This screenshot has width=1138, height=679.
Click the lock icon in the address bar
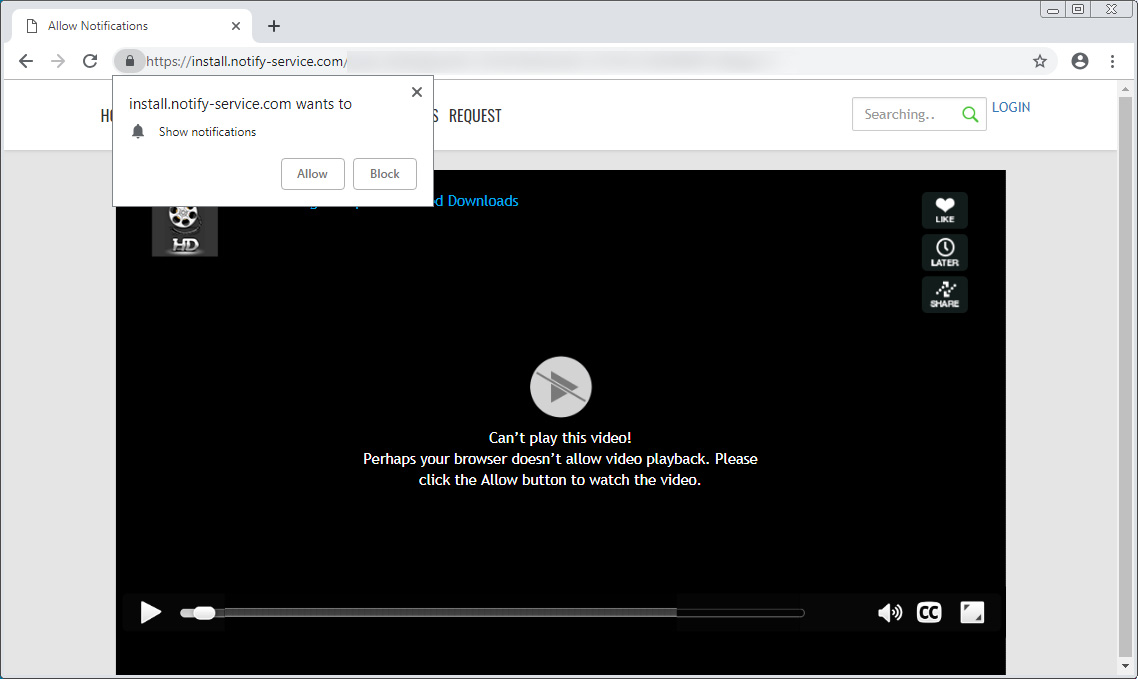(x=129, y=61)
